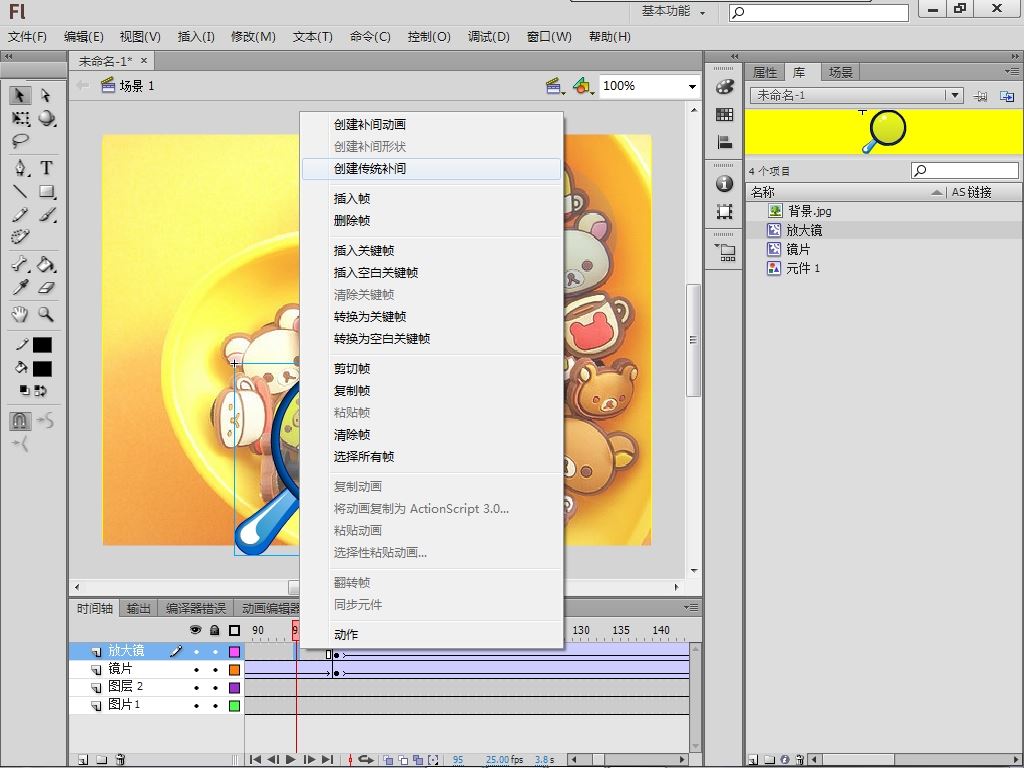This screenshot has height=768, width=1024.
Task: Toggle outline square of 放大镜 layer
Action: (x=234, y=652)
